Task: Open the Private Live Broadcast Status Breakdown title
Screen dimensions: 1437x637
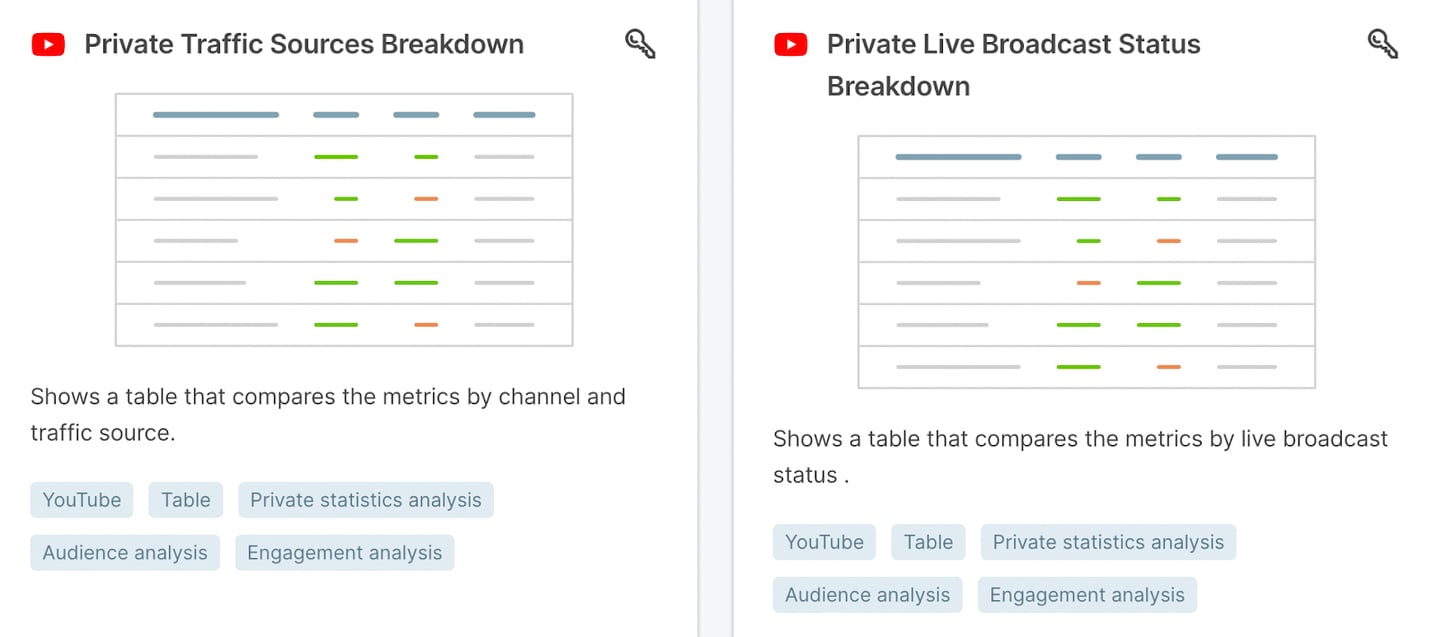Action: pyautogui.click(x=1012, y=65)
